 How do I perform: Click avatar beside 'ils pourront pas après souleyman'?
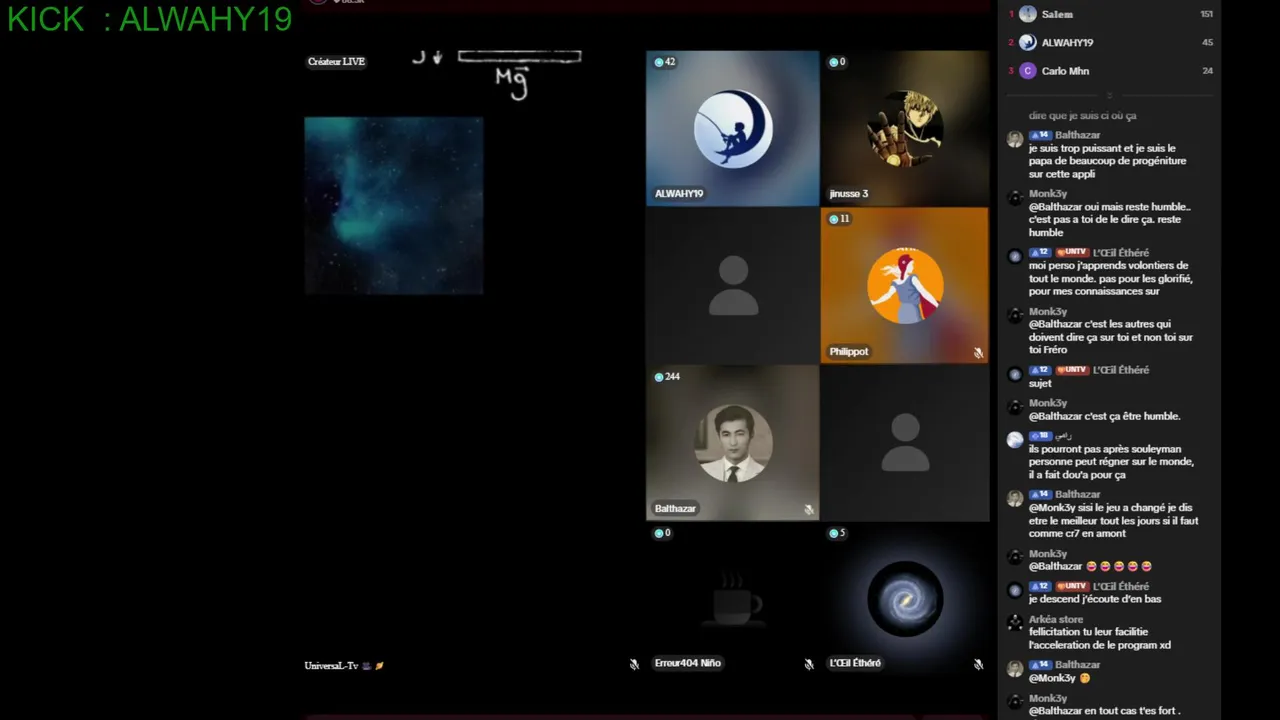[1015, 440]
